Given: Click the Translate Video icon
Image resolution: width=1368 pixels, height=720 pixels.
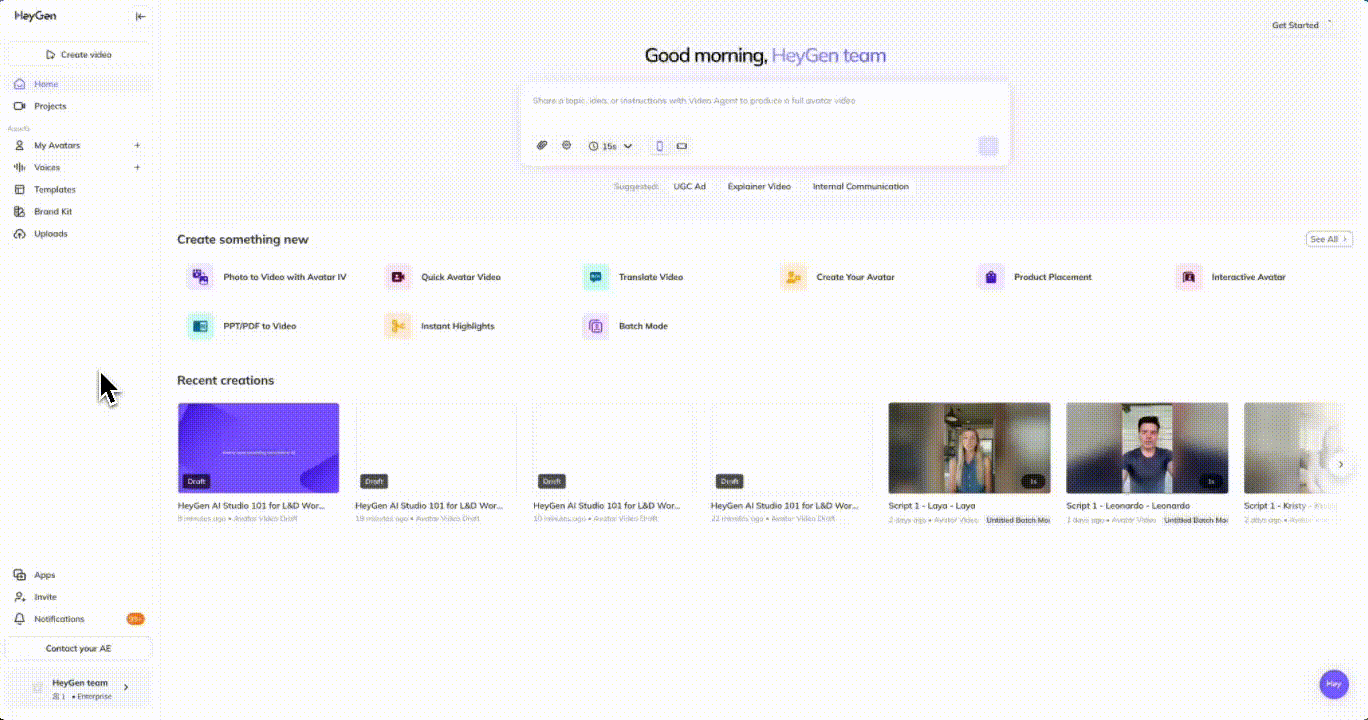Looking at the screenshot, I should pos(596,277).
